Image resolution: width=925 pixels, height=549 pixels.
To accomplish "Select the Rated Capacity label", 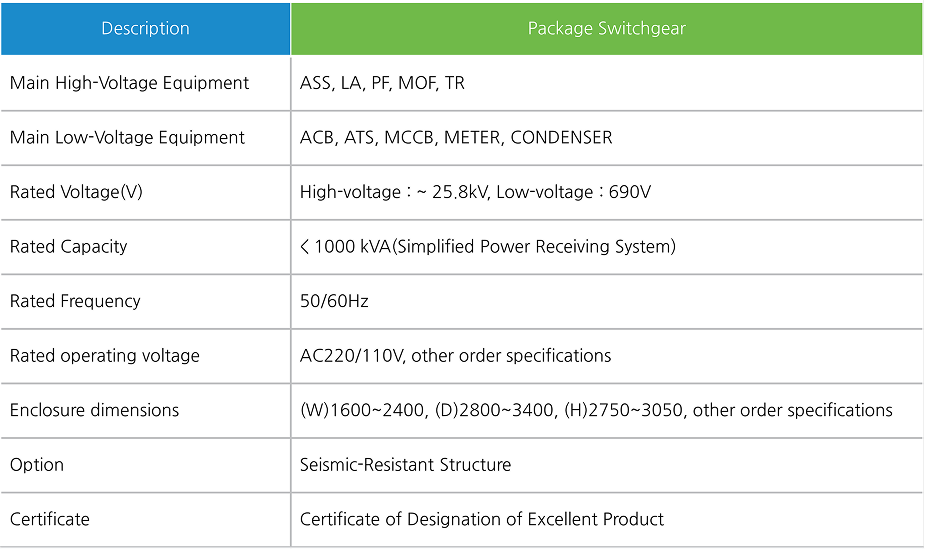I will (x=68, y=247).
